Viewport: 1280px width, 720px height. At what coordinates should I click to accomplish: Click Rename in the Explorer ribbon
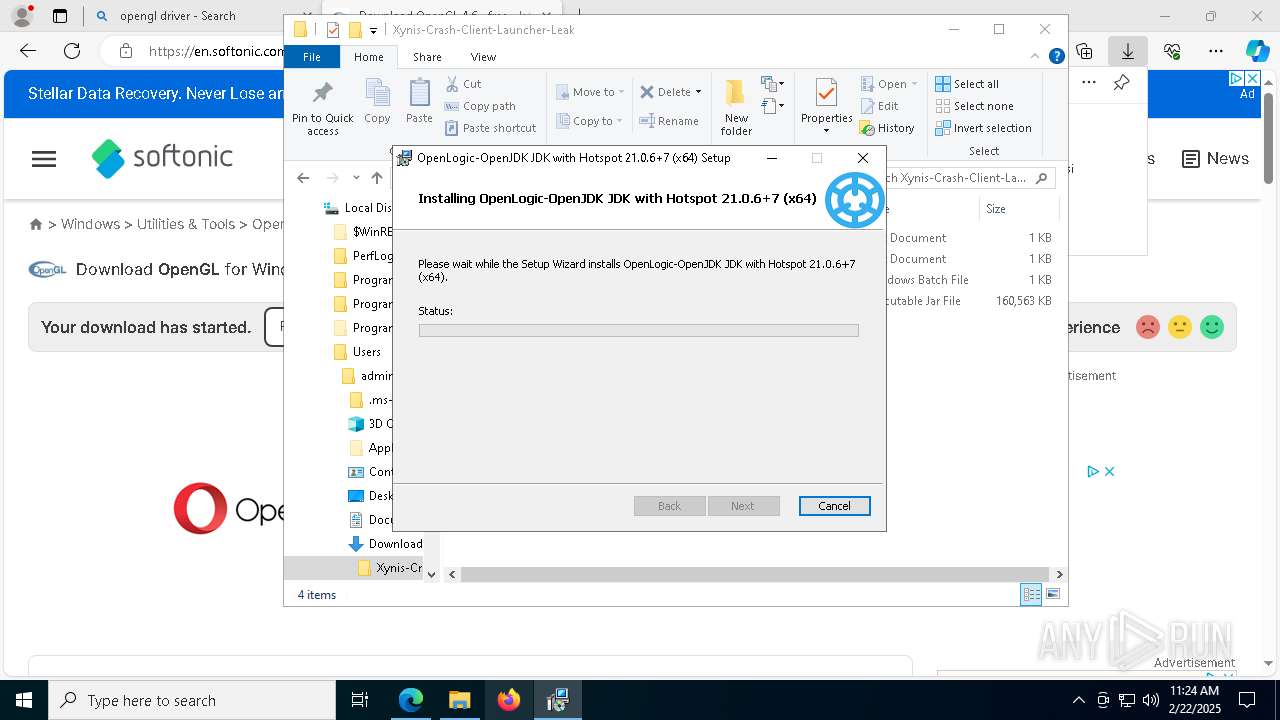[x=669, y=121]
